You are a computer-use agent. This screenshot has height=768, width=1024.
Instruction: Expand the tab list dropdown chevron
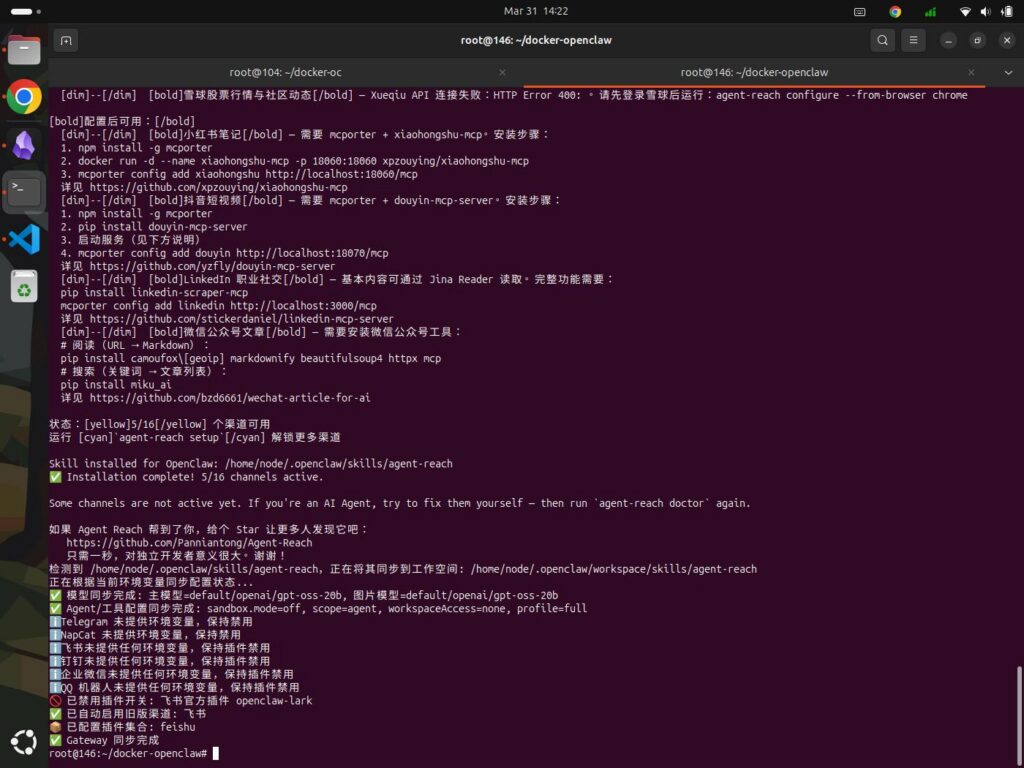point(1009,72)
